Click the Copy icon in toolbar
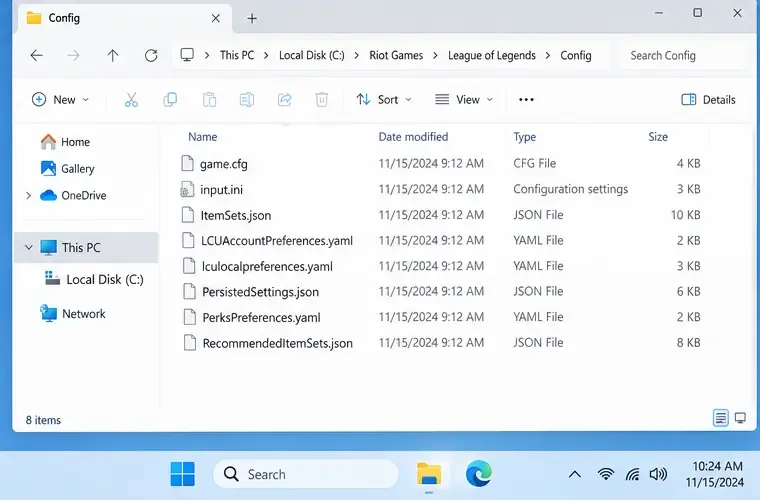760x500 pixels. pos(170,100)
